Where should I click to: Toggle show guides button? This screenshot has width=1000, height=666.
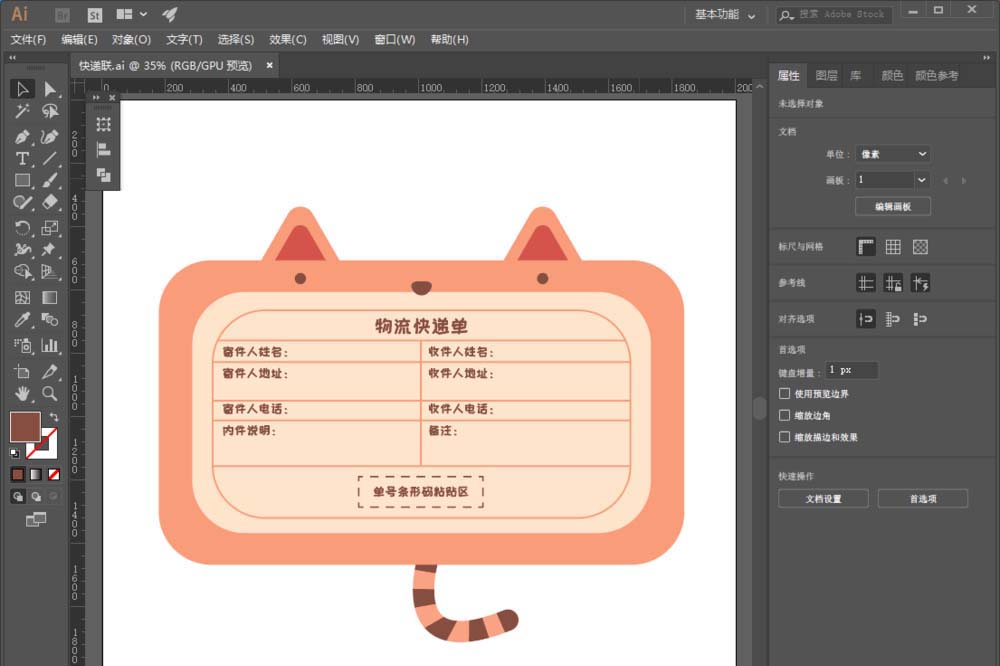click(865, 283)
